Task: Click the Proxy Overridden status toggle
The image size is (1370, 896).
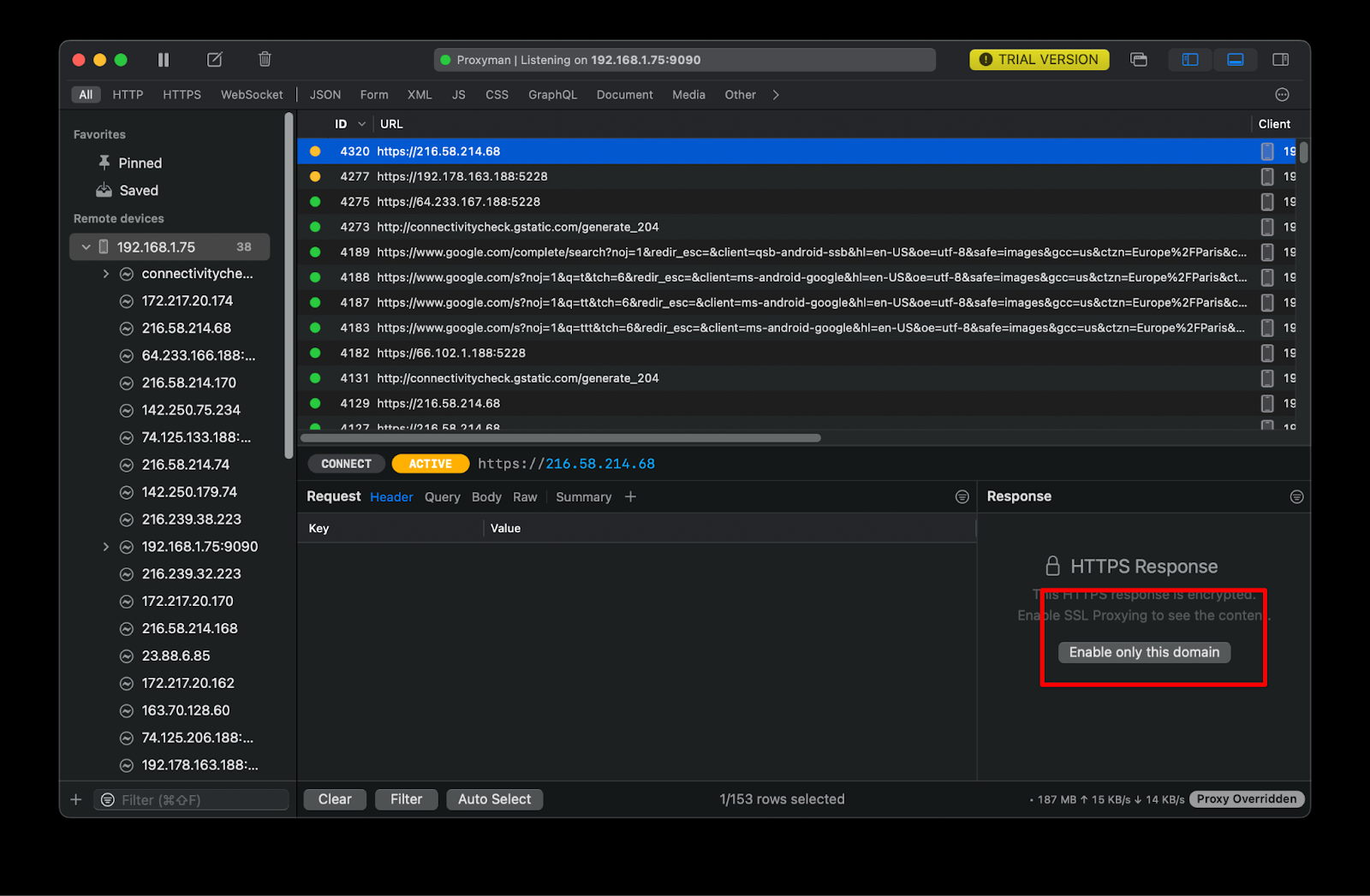Action: tap(1246, 798)
